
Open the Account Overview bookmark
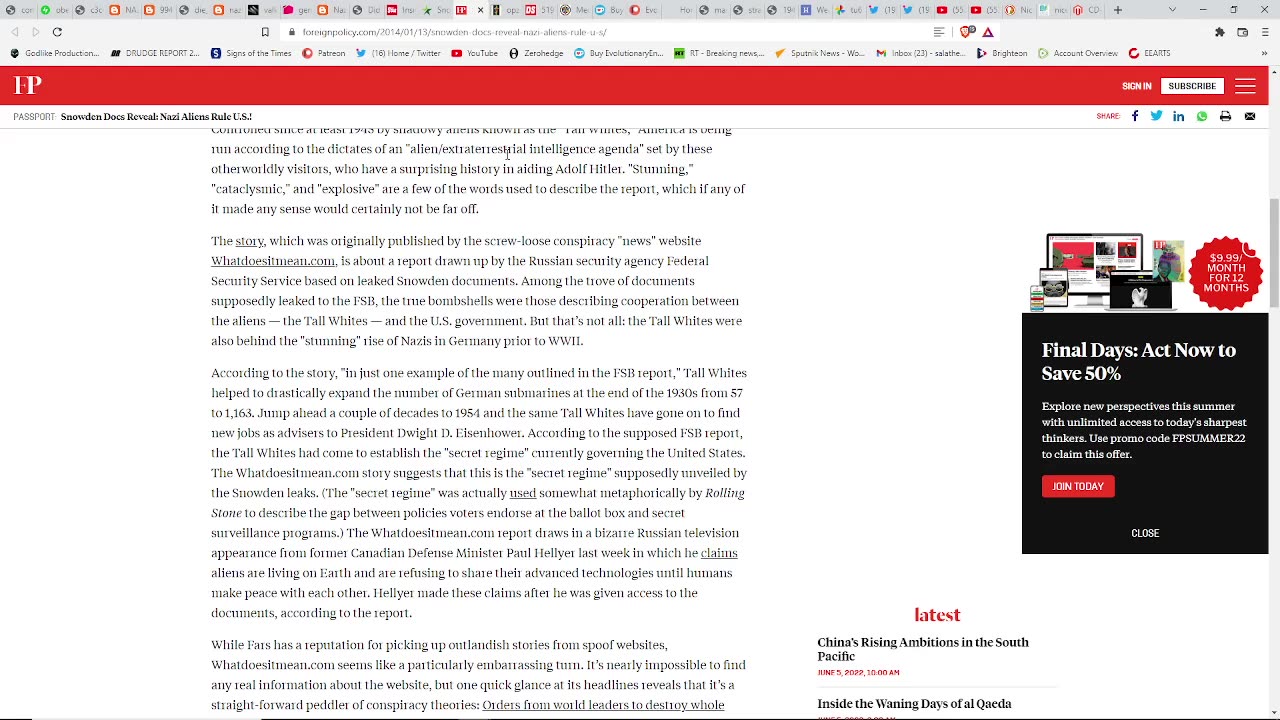click(x=1077, y=53)
